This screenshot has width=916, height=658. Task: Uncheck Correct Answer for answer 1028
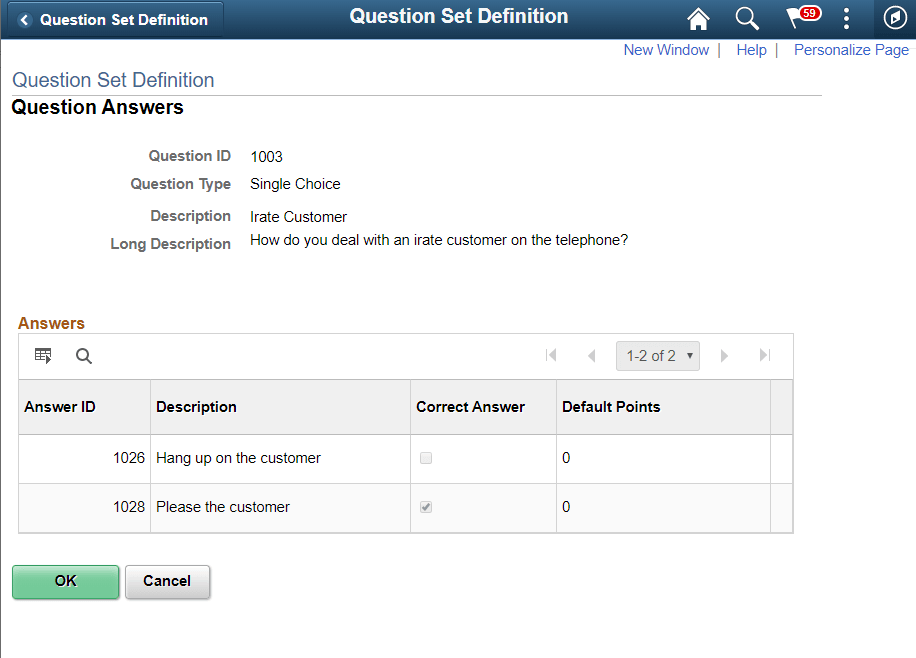pyautogui.click(x=426, y=506)
